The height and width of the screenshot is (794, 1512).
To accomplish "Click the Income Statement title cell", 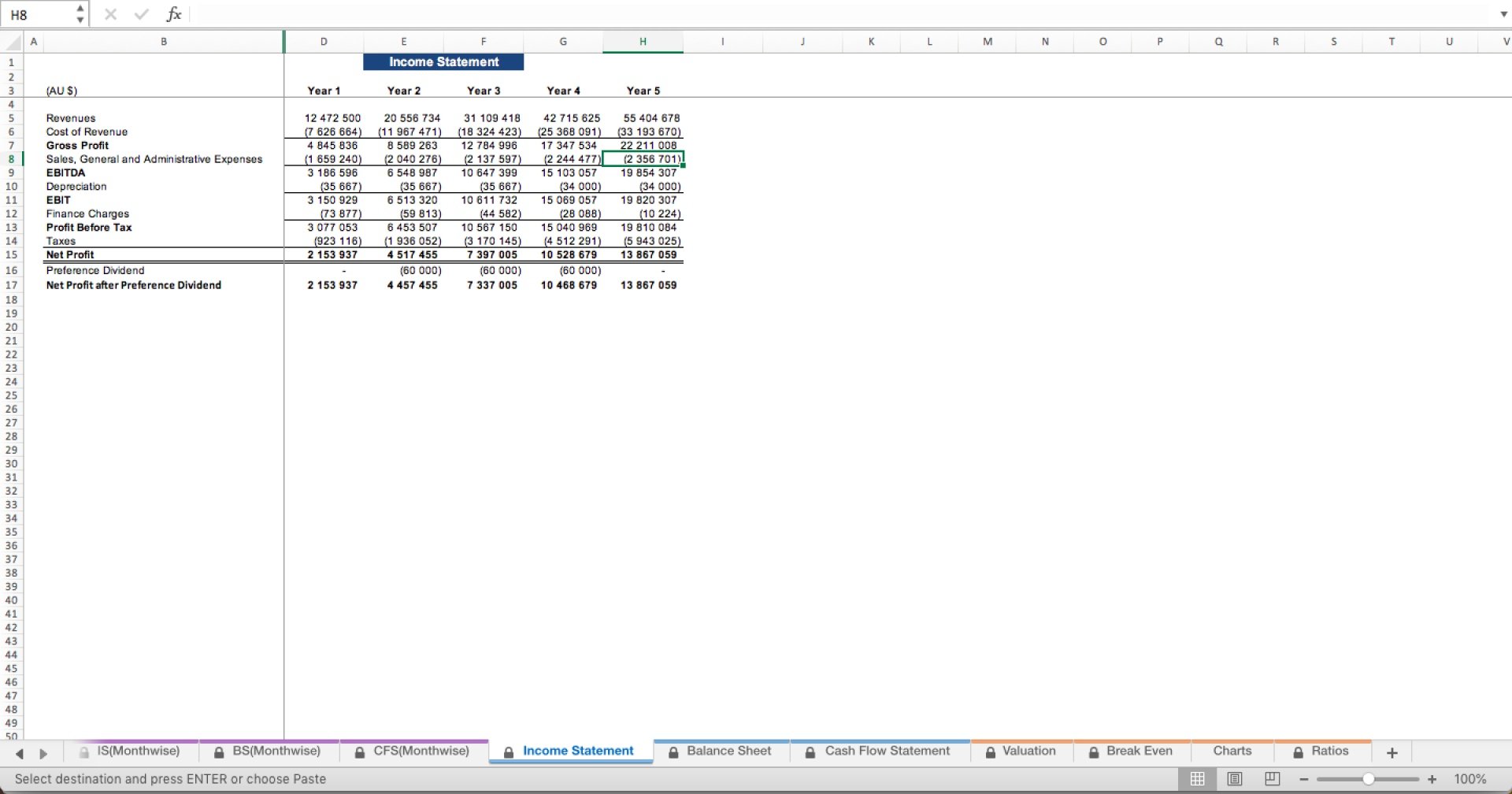I will click(443, 62).
